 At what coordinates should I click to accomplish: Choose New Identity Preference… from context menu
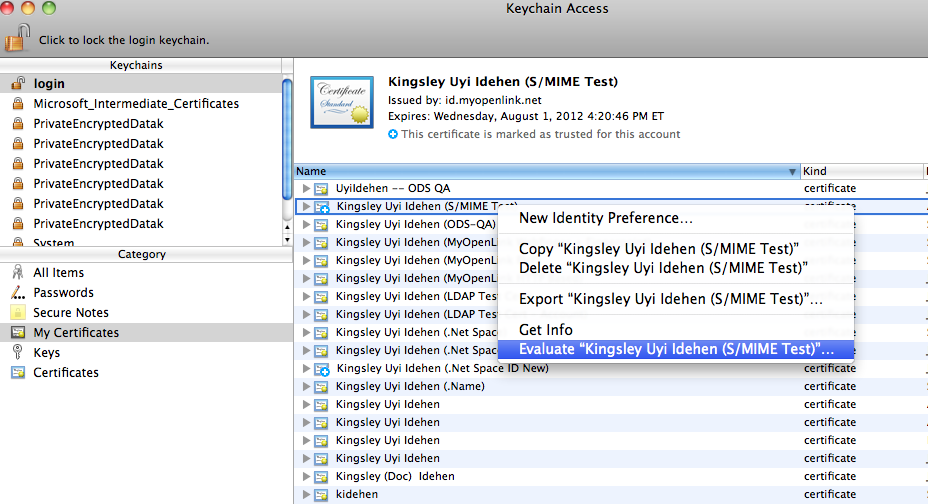(676, 218)
